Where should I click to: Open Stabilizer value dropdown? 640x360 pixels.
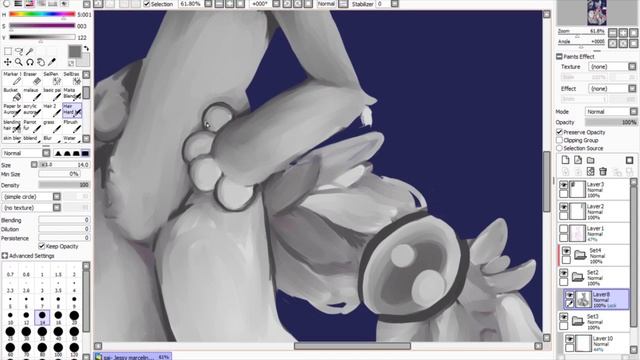(395, 4)
